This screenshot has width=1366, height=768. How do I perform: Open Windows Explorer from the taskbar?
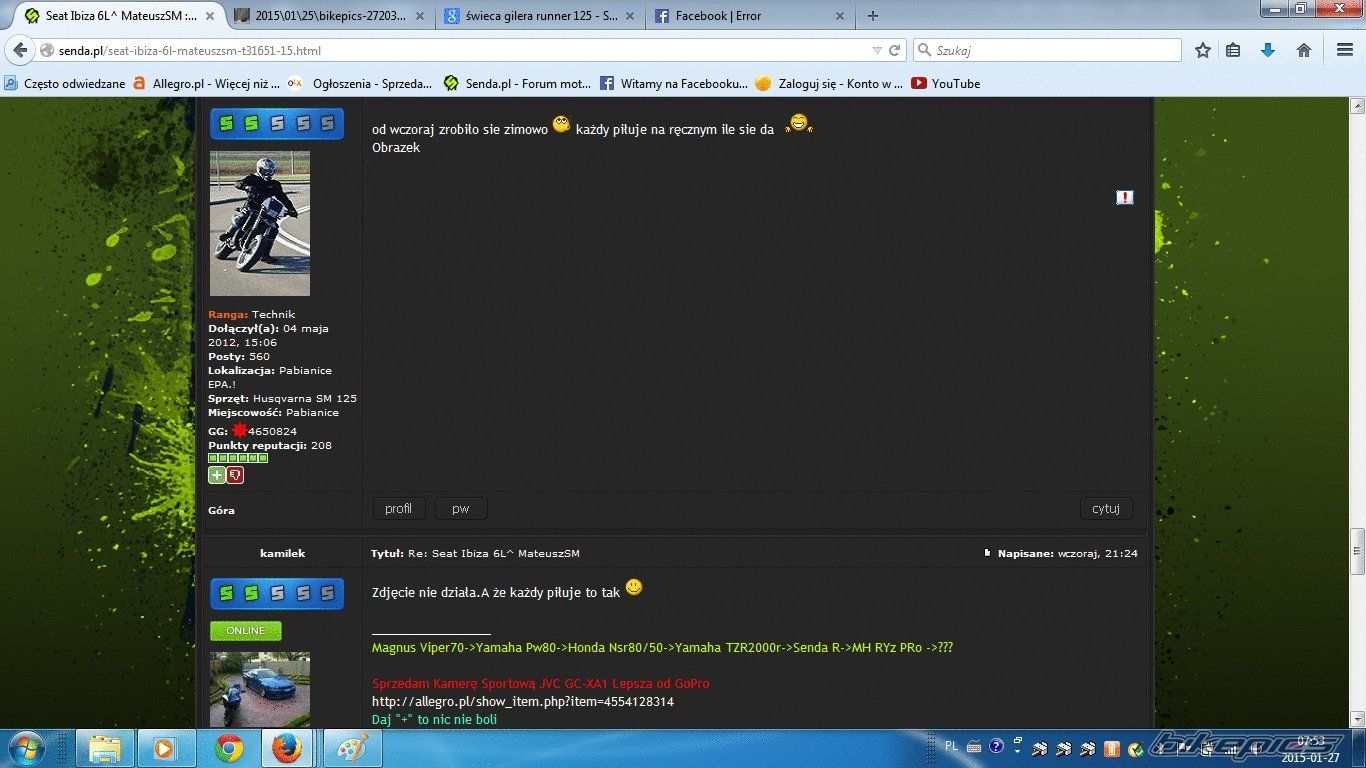(x=104, y=748)
